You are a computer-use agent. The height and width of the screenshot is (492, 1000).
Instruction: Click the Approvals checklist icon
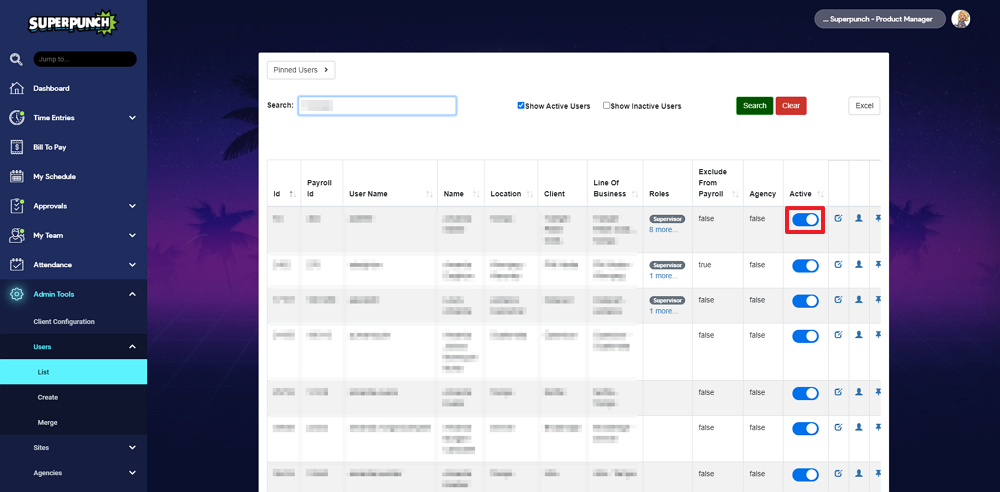(17, 205)
